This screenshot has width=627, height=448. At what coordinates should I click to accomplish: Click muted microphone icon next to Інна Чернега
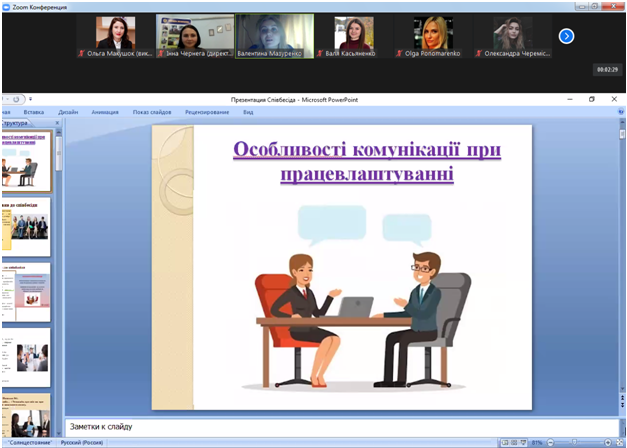pyautogui.click(x=161, y=53)
